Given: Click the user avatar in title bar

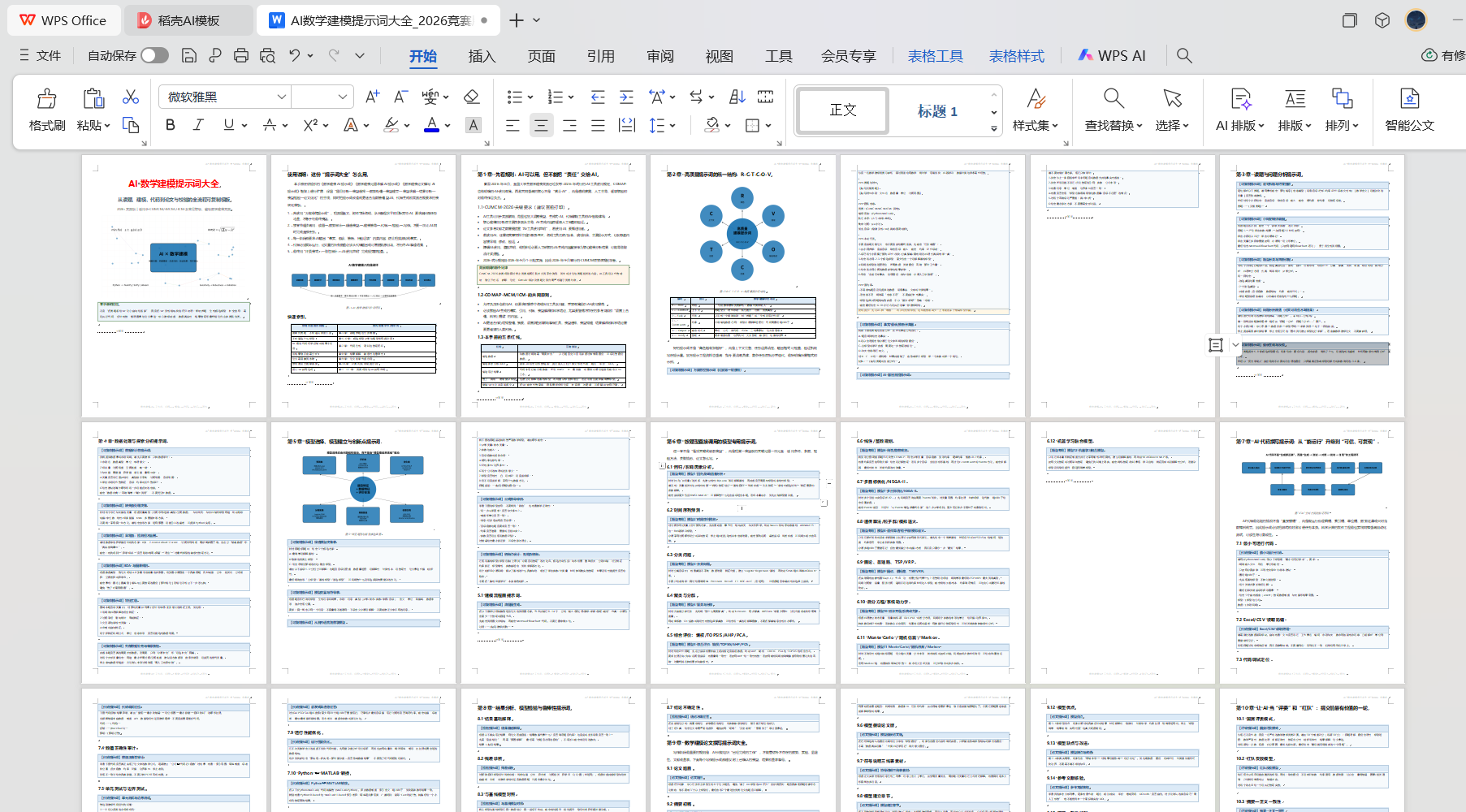Looking at the screenshot, I should click(x=1416, y=20).
